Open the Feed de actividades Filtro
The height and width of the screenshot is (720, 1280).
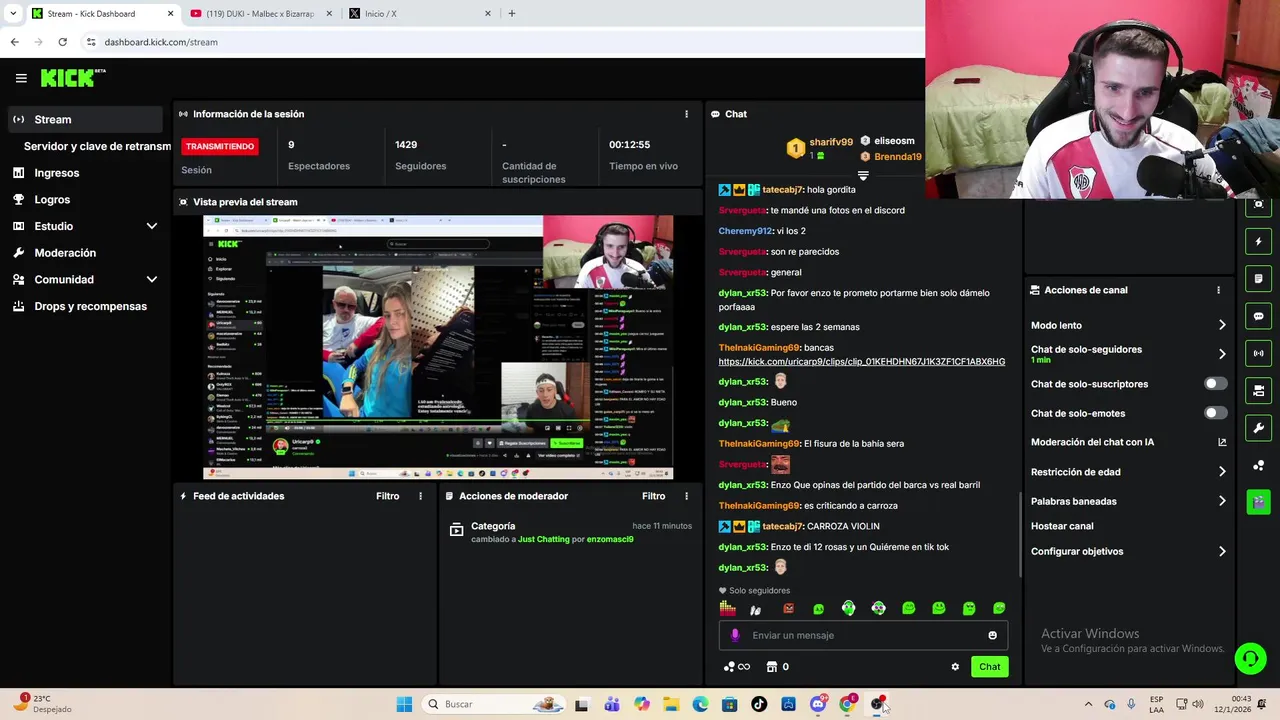pos(387,496)
